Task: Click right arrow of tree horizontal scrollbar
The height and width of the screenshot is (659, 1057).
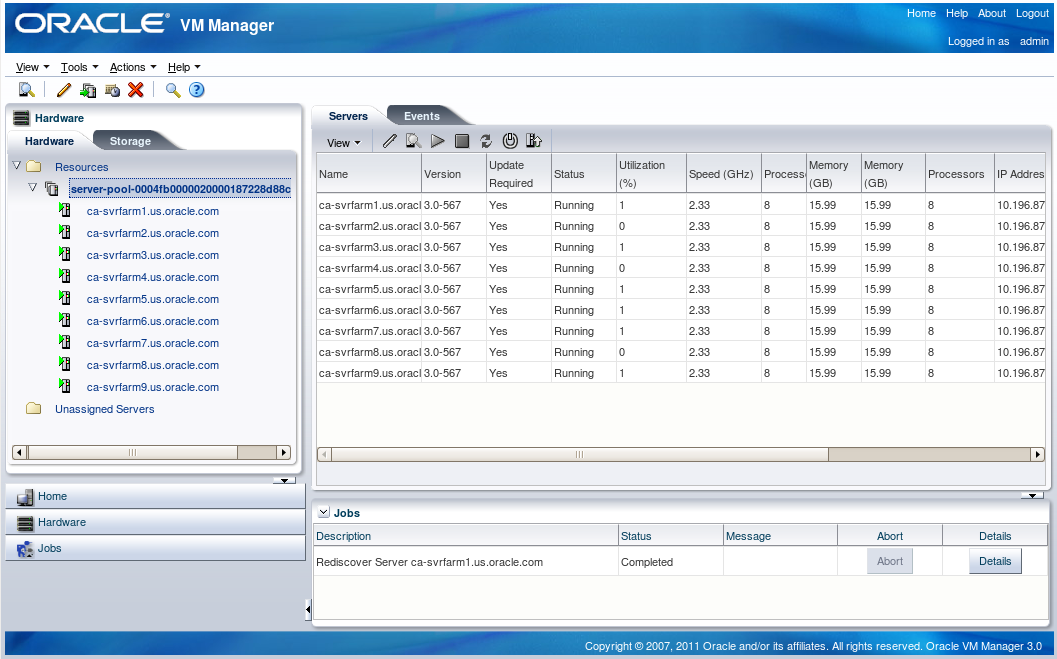Action: 284,453
